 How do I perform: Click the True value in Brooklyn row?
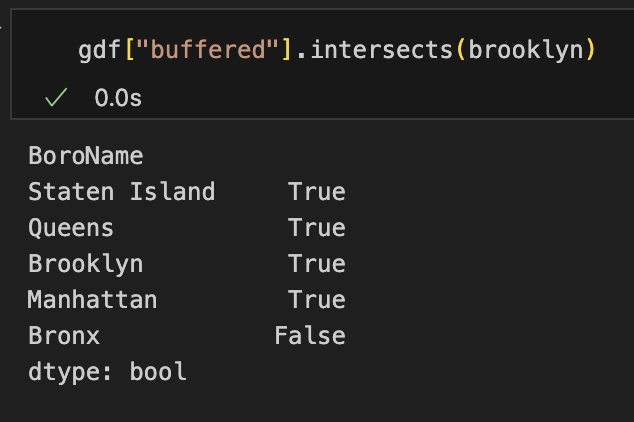click(316, 264)
